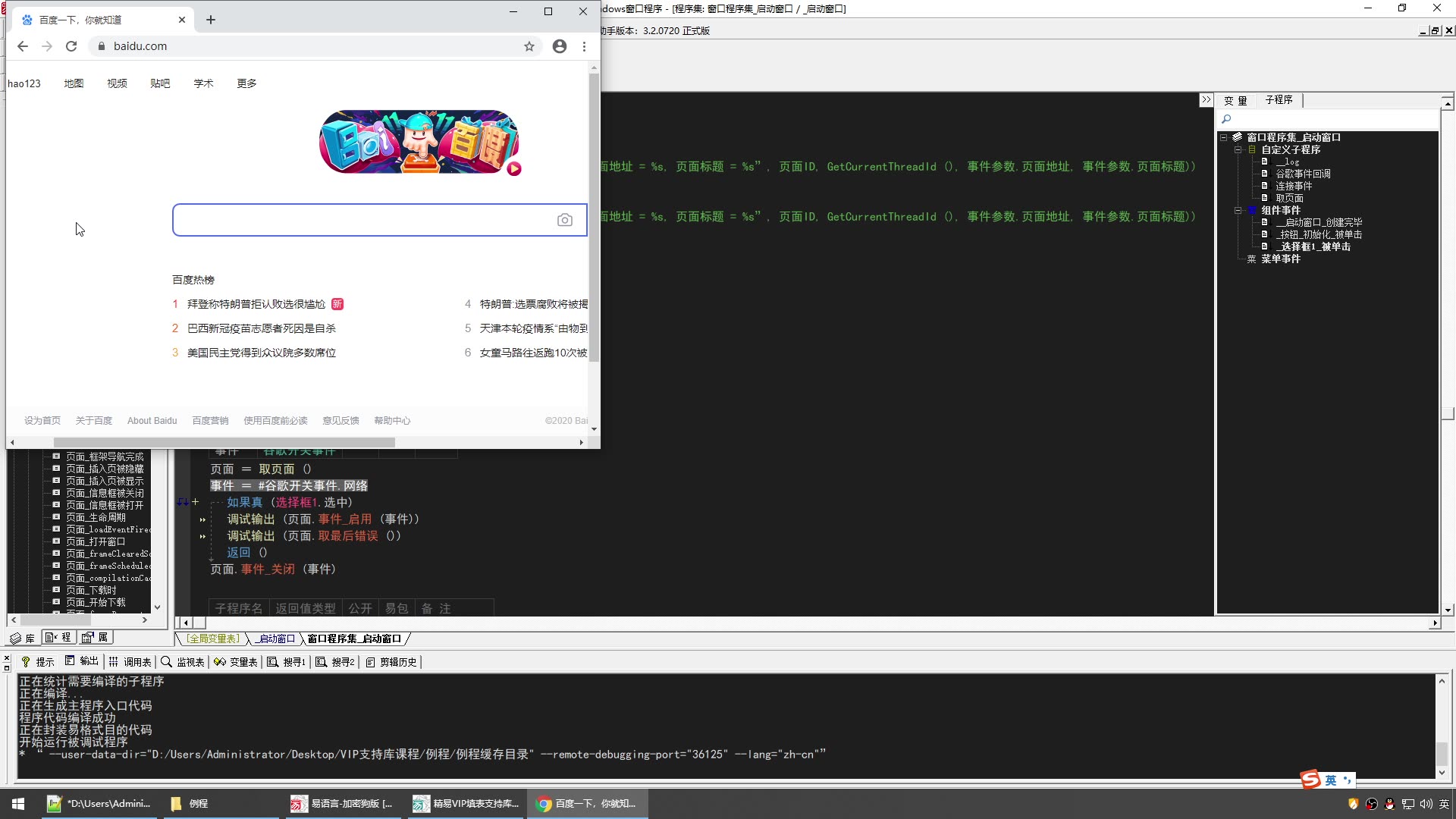Collapse the 组件事件 node
Viewport: 1456px width, 819px height.
click(x=1238, y=210)
